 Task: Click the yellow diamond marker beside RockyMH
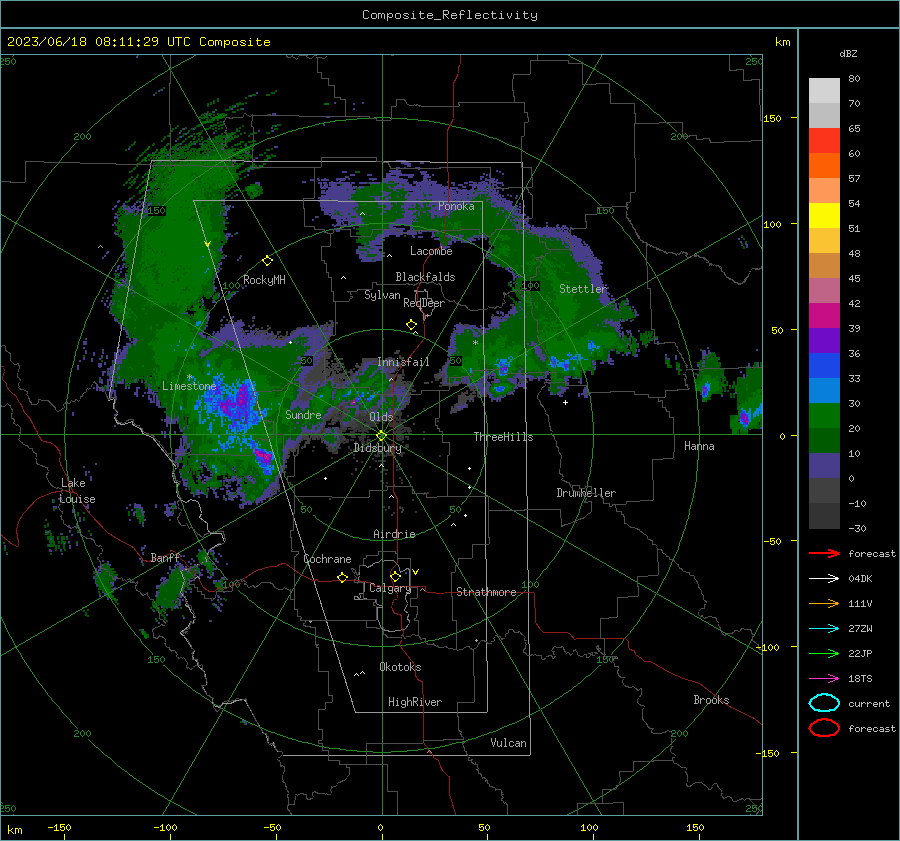(267, 261)
